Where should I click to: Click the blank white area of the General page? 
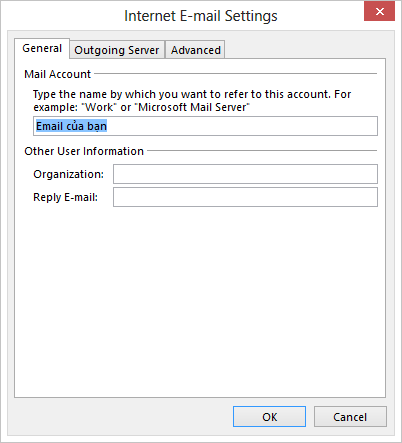tap(200, 300)
